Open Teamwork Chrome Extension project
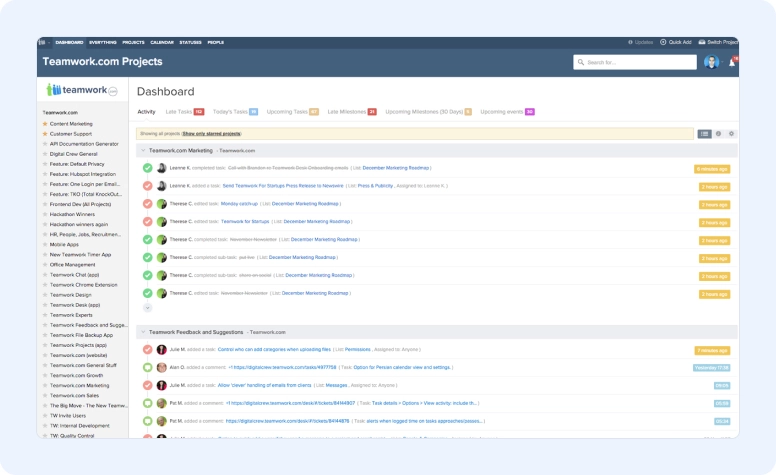This screenshot has width=776, height=475. click(84, 285)
